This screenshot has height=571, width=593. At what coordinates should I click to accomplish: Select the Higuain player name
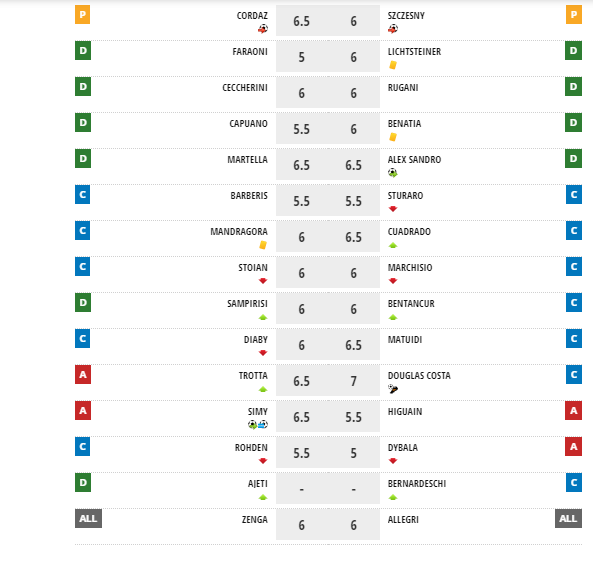[405, 411]
